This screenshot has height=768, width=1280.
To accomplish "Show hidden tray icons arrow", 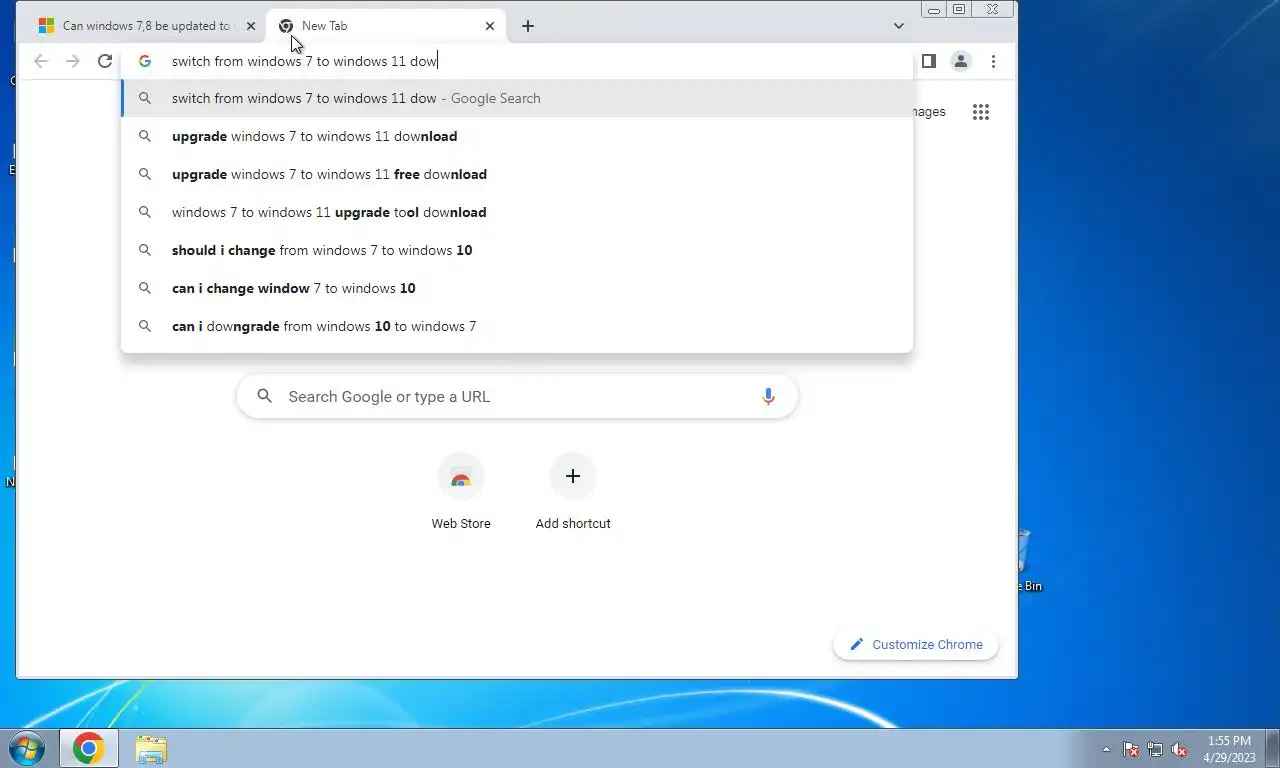I will pyautogui.click(x=1106, y=749).
